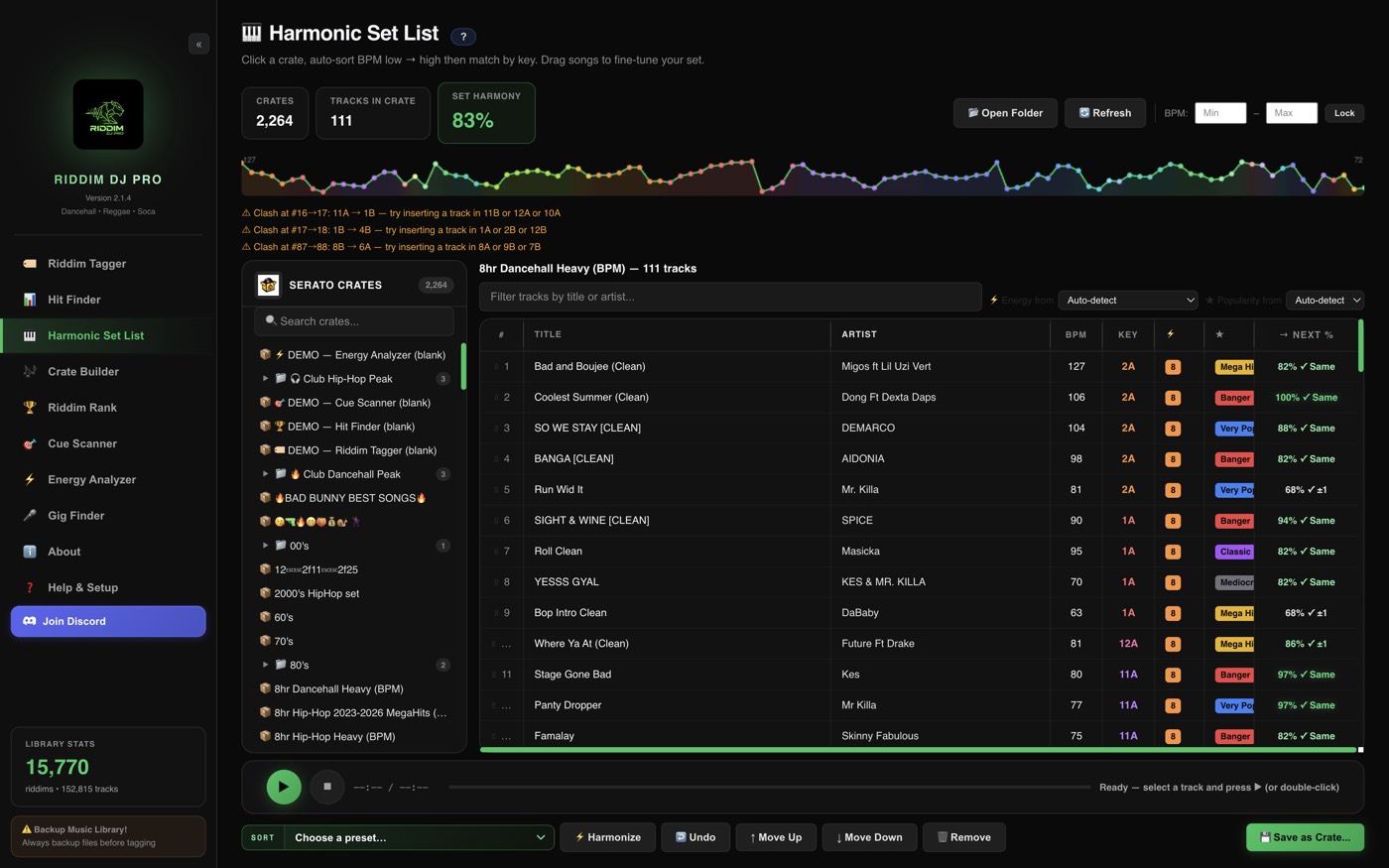Click the About info icon
This screenshot has height=868, width=1389.
pos(30,552)
